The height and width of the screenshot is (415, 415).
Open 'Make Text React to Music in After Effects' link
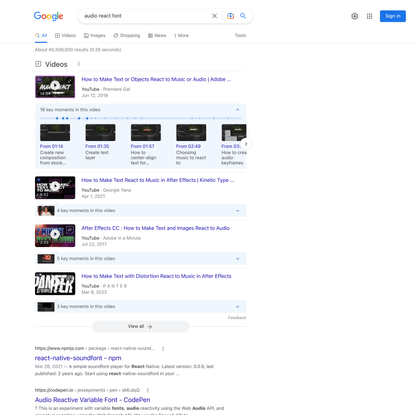click(158, 180)
